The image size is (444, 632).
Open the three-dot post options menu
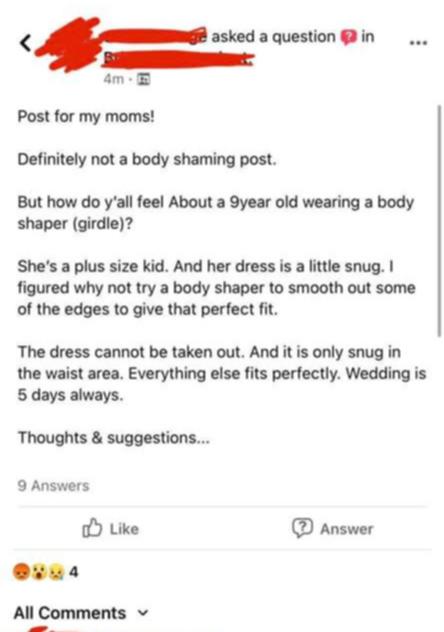coord(419,42)
